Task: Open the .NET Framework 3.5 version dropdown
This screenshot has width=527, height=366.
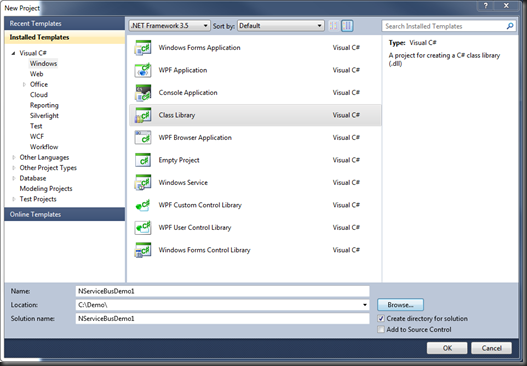Action: click(x=169, y=26)
